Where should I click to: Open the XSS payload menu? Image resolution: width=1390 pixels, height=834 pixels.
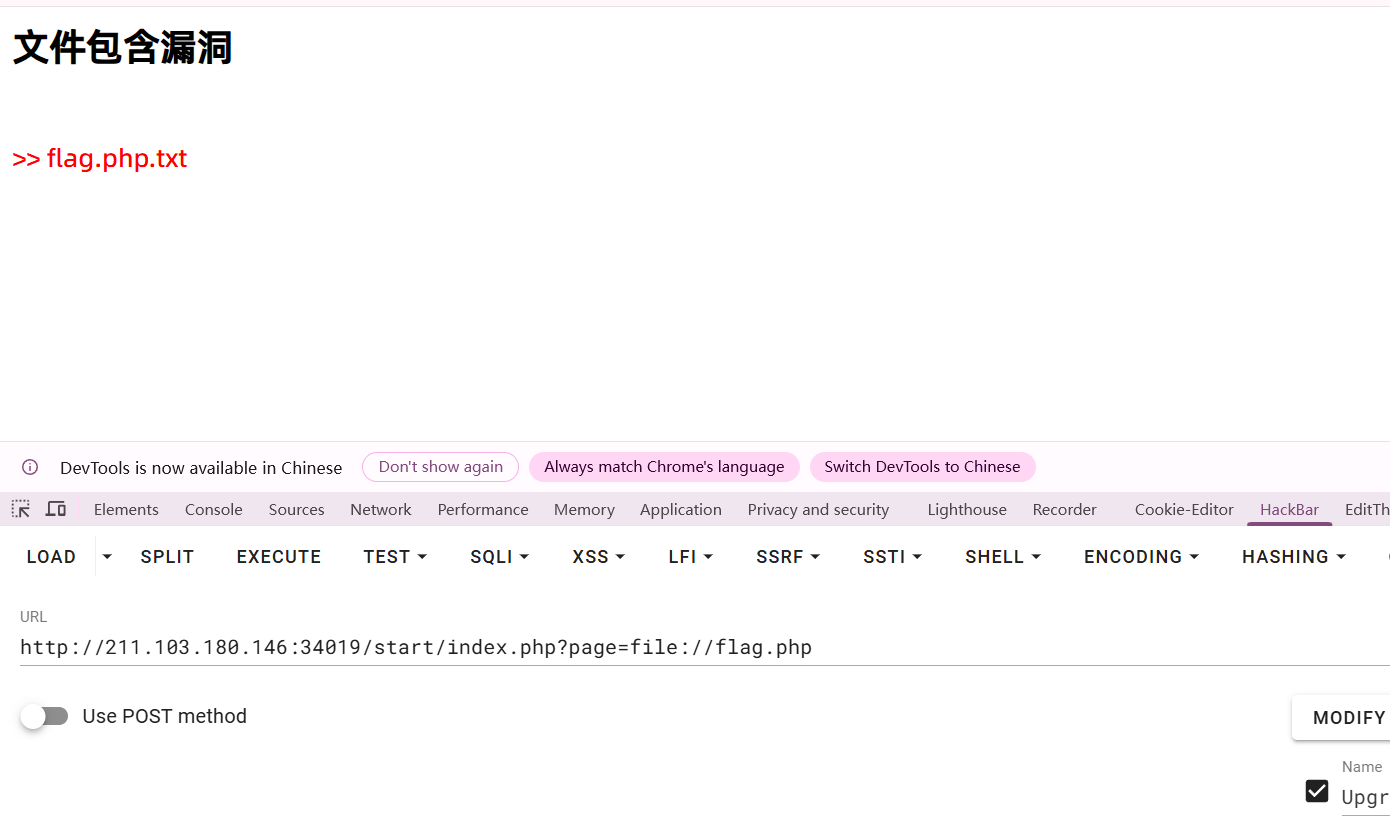pyautogui.click(x=598, y=557)
